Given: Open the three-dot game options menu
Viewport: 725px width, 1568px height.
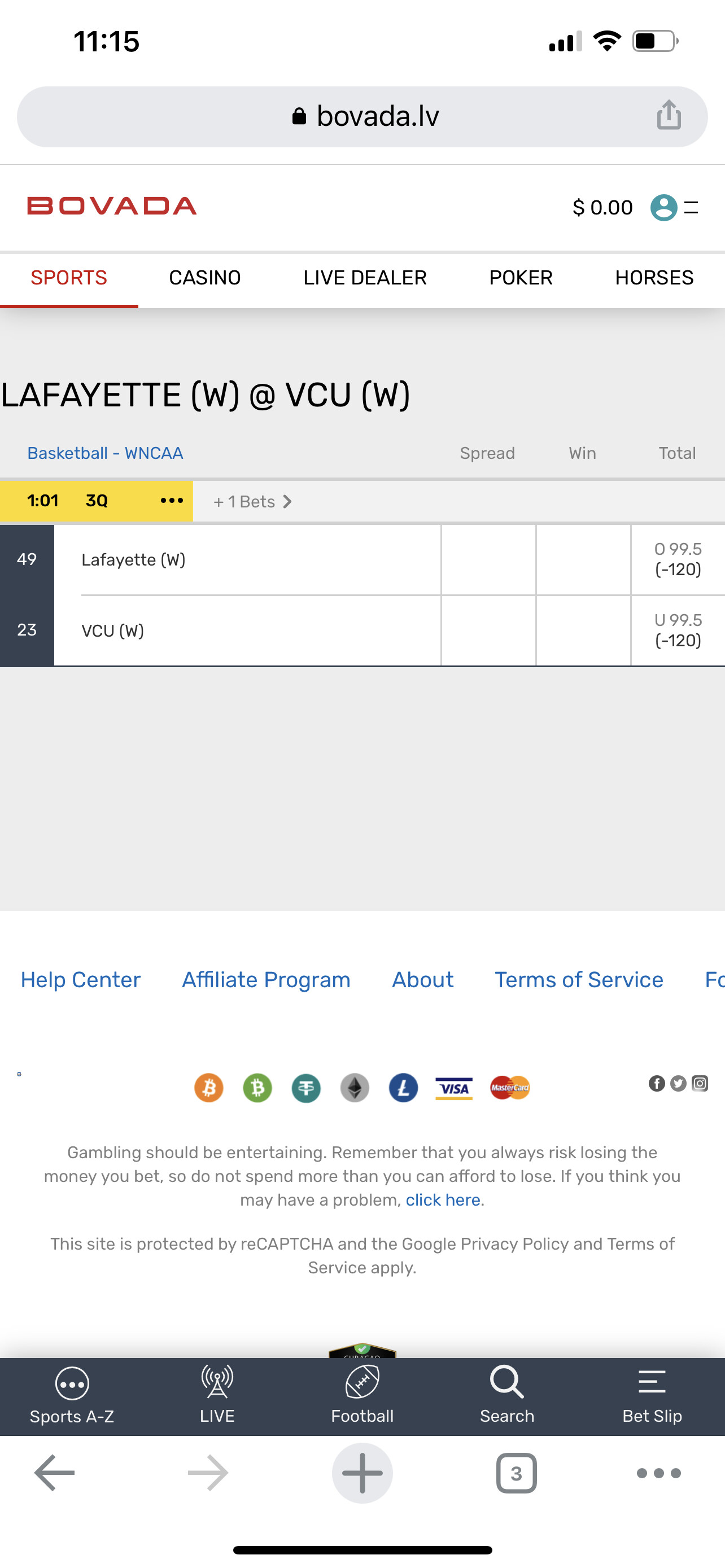Looking at the screenshot, I should (172, 500).
